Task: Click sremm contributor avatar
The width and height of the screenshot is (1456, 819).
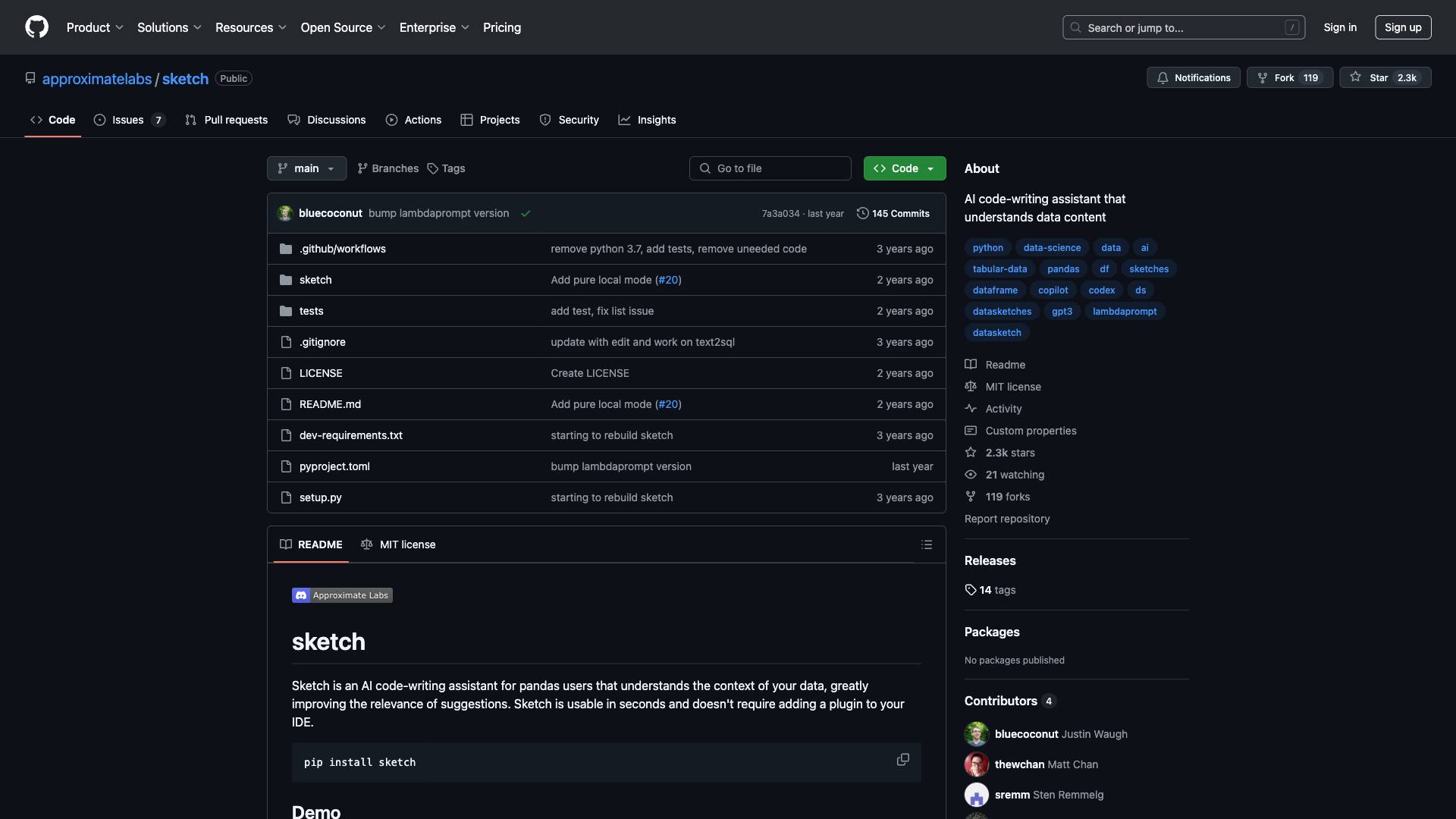Action: click(976, 795)
